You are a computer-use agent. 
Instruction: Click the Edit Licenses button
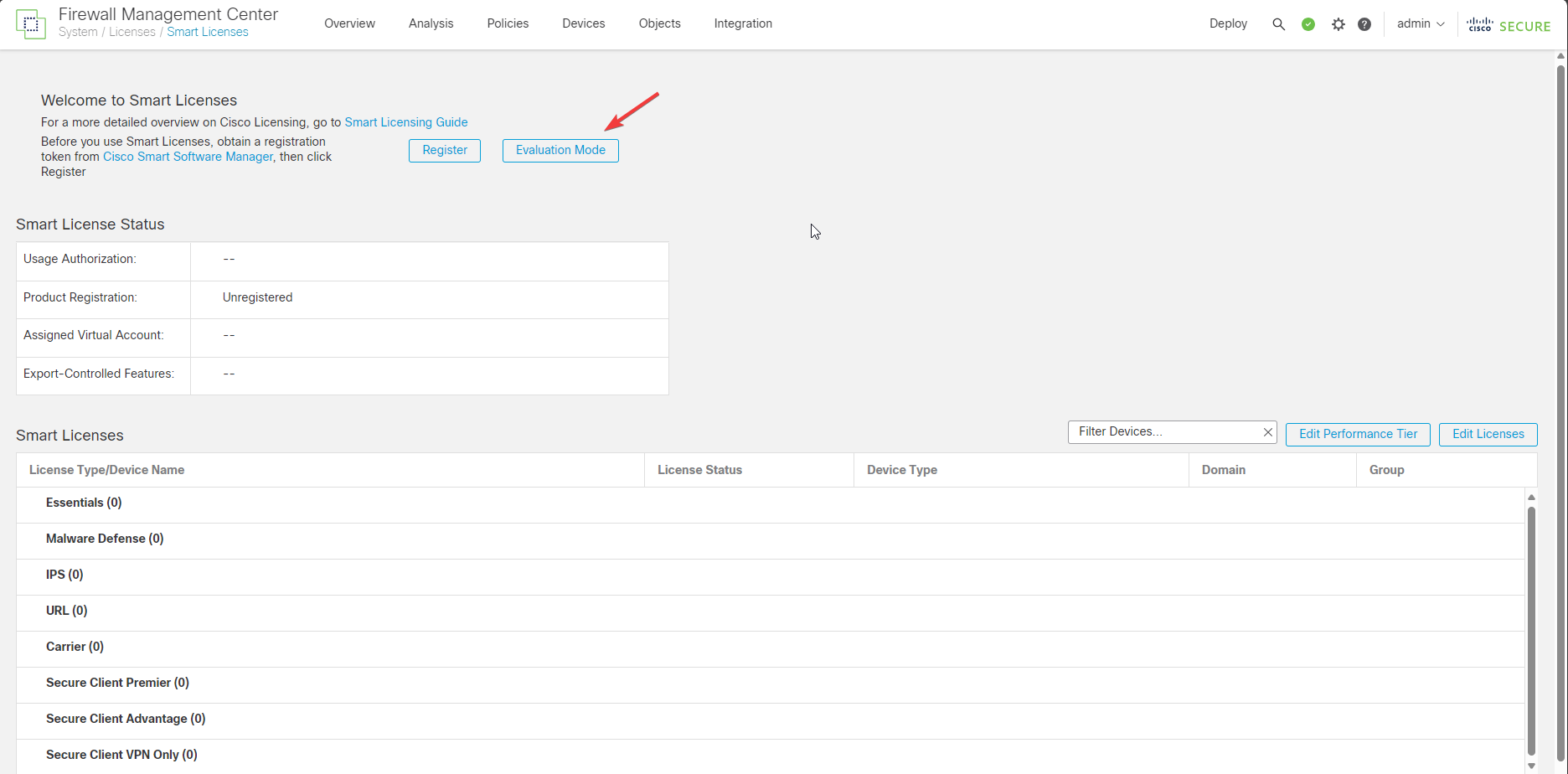pyautogui.click(x=1488, y=434)
